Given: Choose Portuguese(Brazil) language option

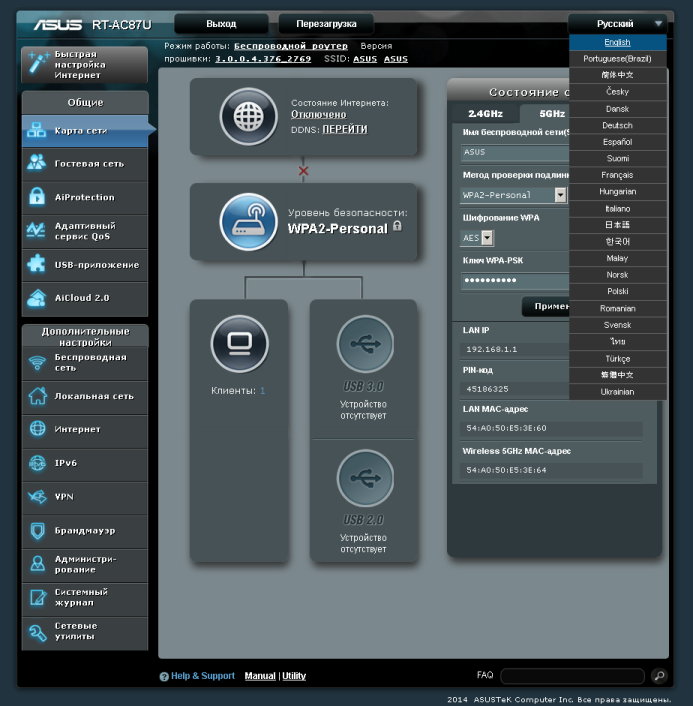Looking at the screenshot, I should click(x=617, y=59).
